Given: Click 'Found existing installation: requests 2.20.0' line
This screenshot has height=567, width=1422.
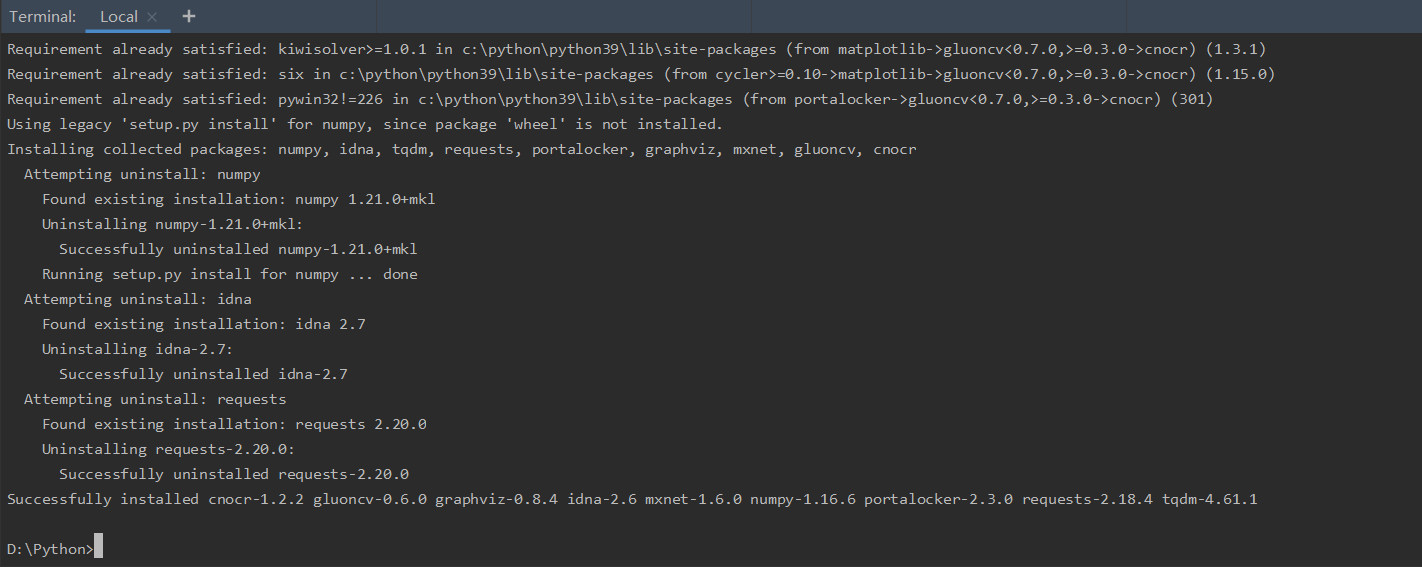Looking at the screenshot, I should 234,424.
